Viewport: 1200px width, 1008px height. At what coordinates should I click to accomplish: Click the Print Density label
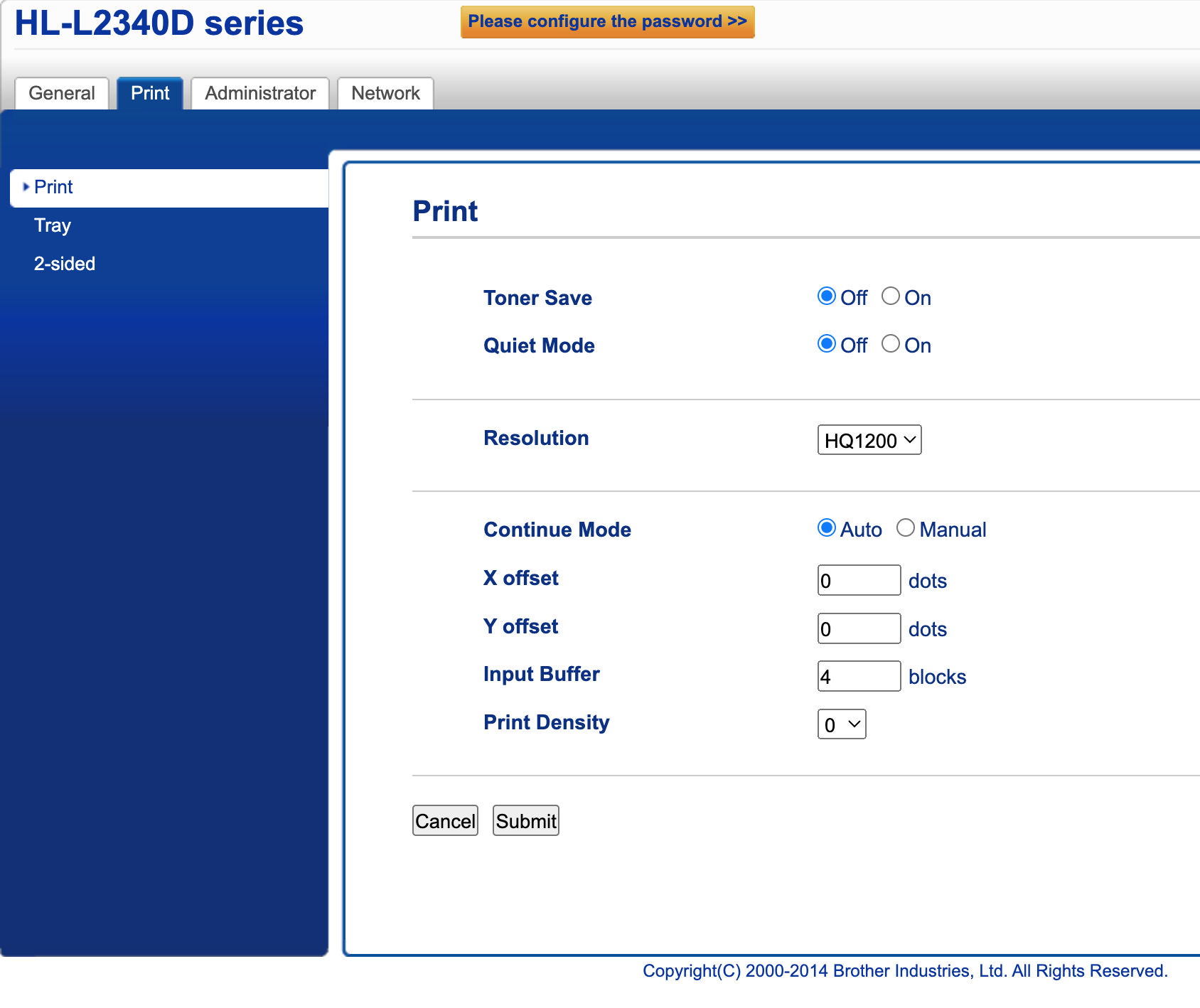(547, 722)
